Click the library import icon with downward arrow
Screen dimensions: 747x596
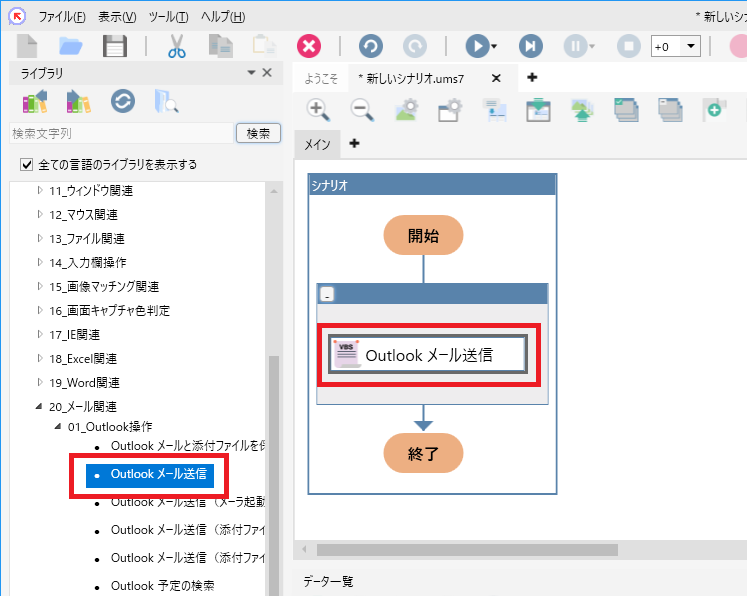79,101
